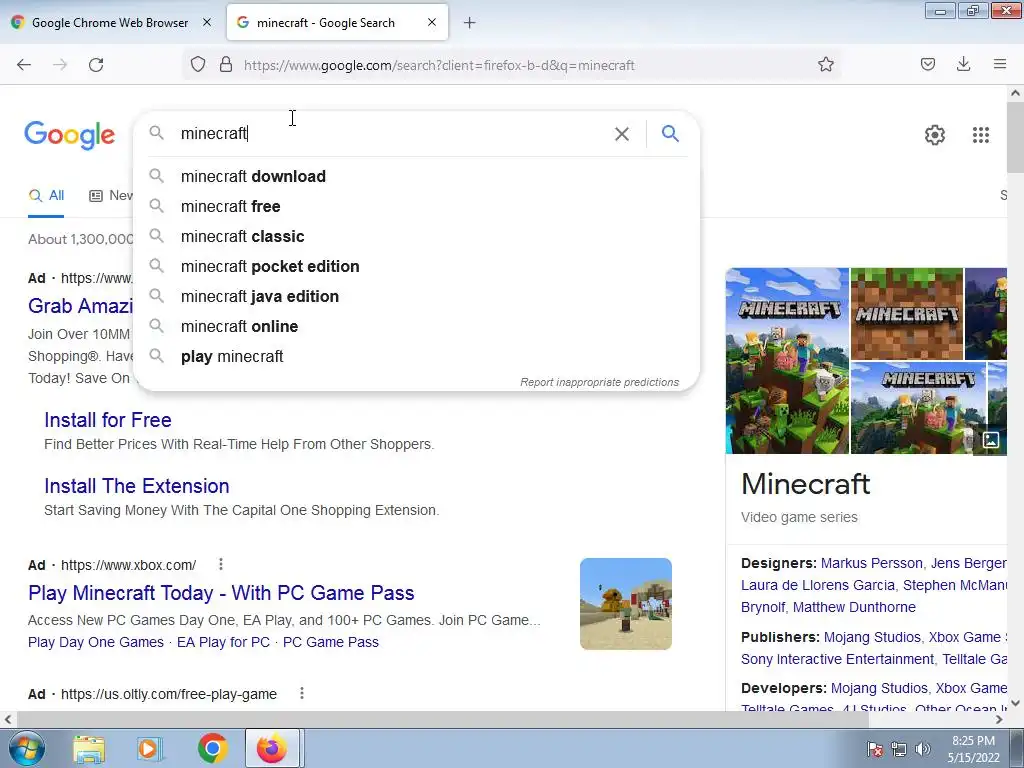Open Firefox application menu

1000,64
